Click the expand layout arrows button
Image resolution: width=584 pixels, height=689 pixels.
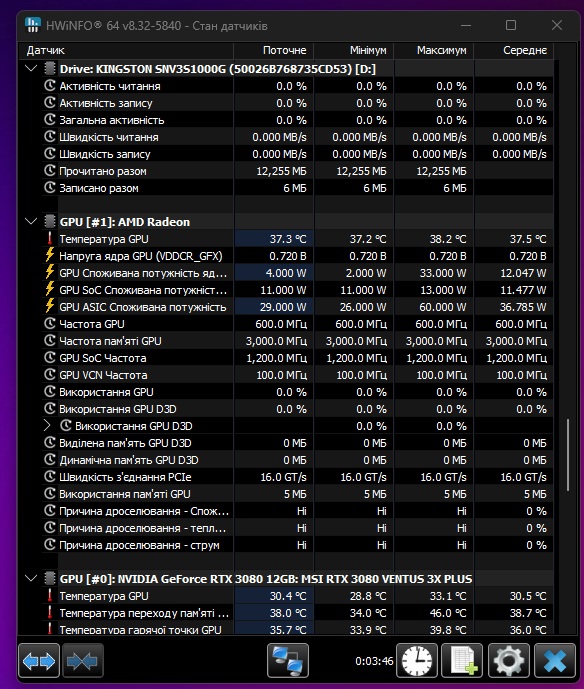39,660
